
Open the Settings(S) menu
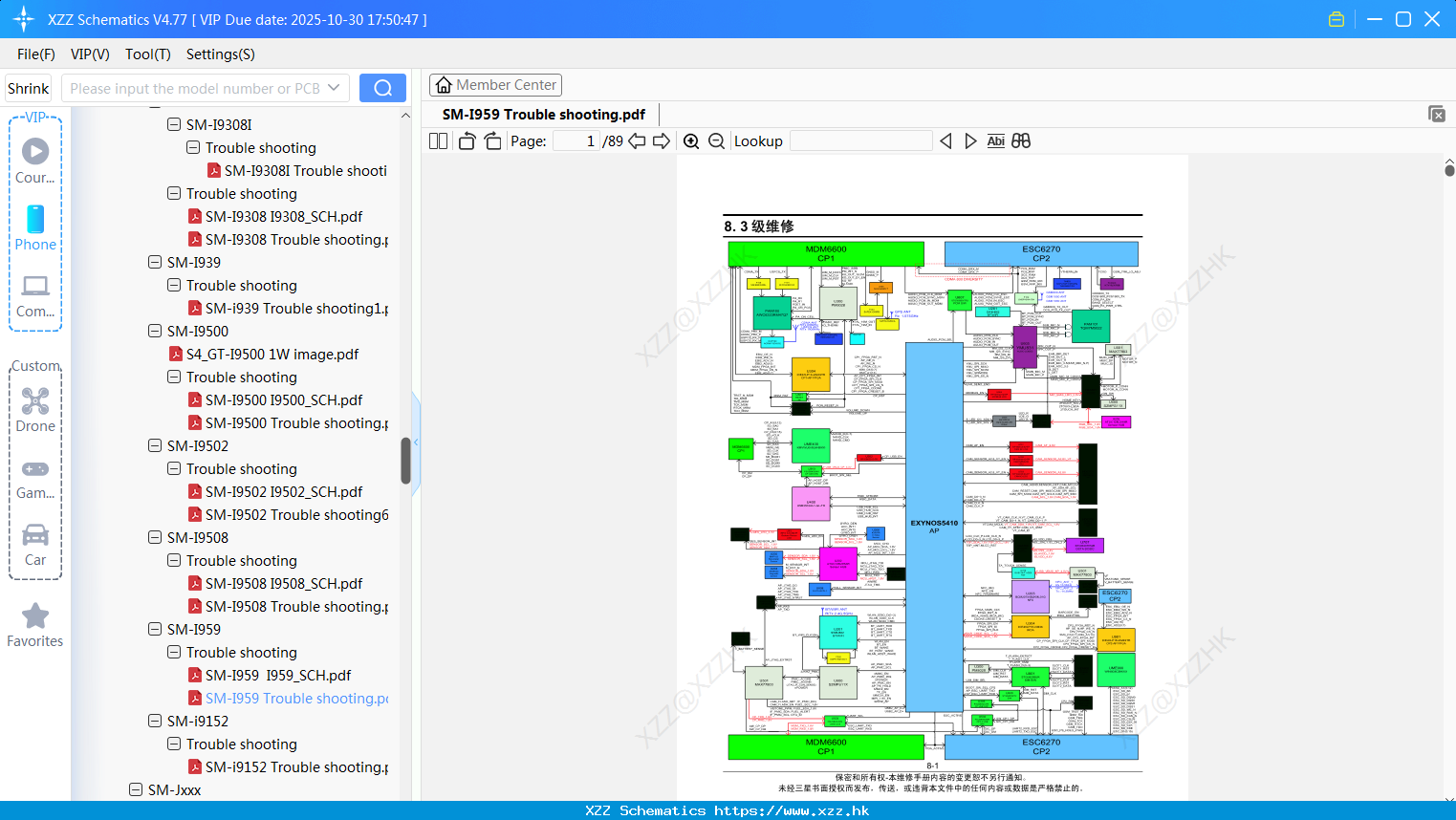point(221,54)
